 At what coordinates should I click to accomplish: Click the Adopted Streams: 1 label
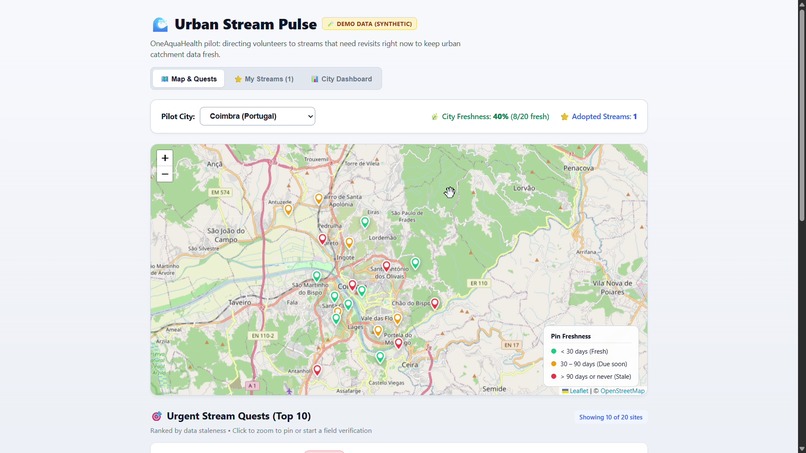click(604, 117)
